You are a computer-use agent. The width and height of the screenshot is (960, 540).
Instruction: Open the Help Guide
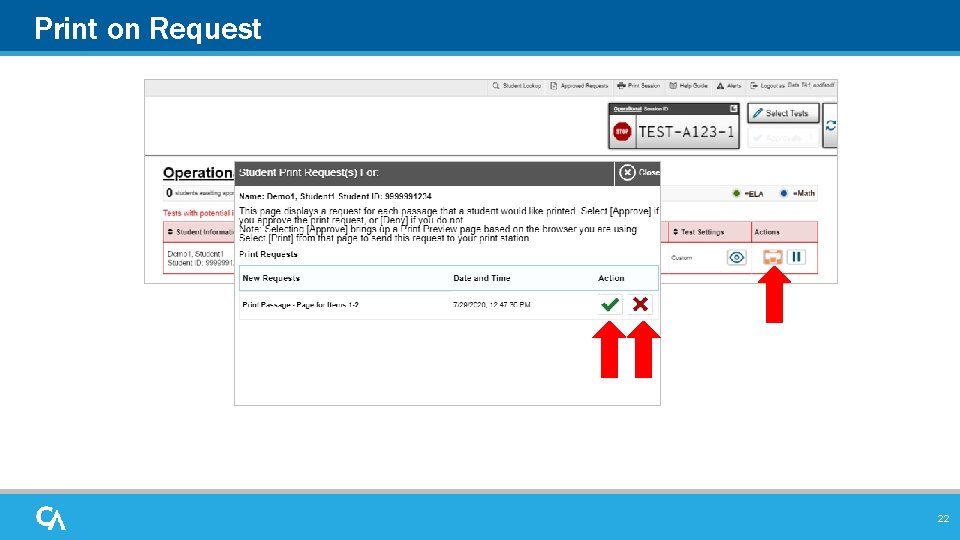(x=689, y=86)
